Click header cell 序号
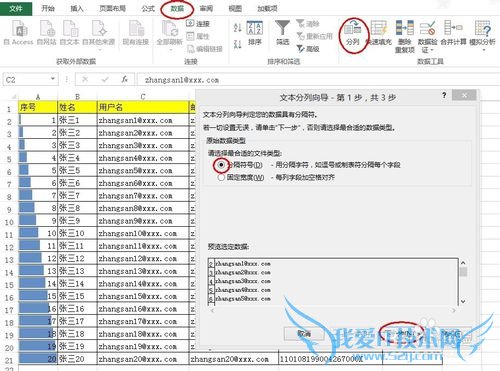The width and height of the screenshot is (500, 371). (x=38, y=107)
